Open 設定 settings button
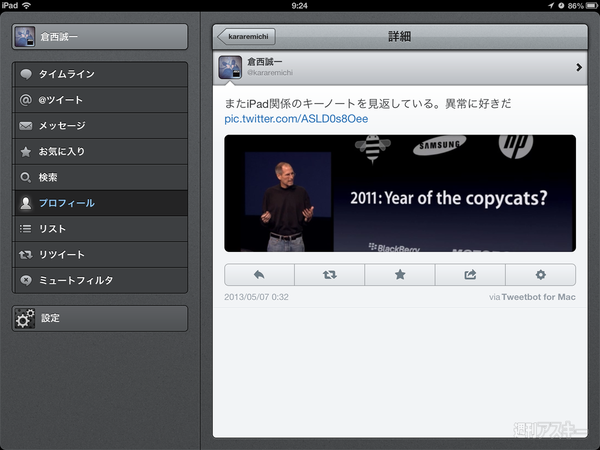This screenshot has width=600, height=450. [x=100, y=318]
